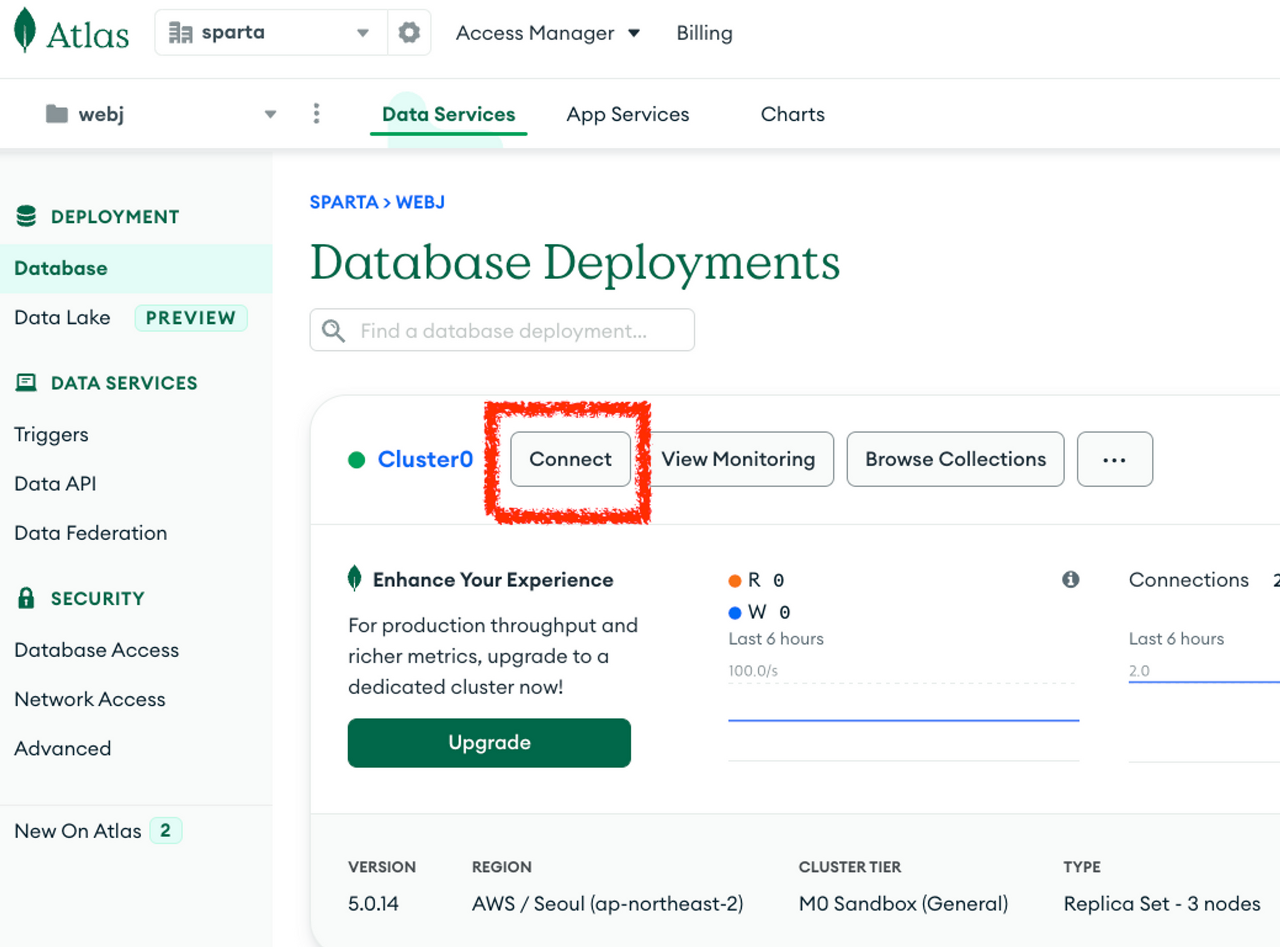Click the PREVIEW badge next to Data Lake

click(191, 318)
